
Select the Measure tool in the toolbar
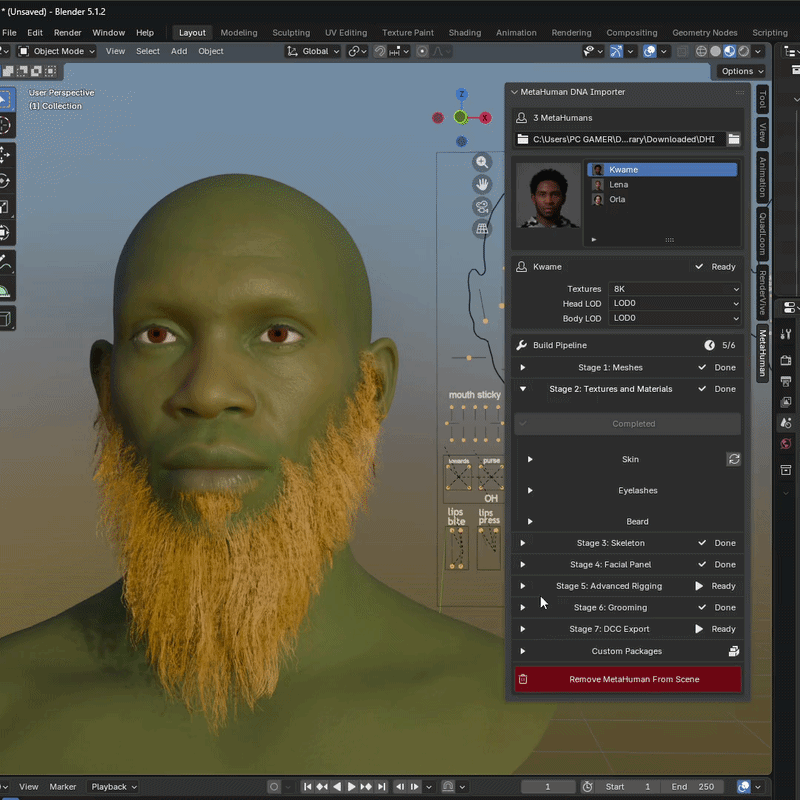click(x=5, y=289)
